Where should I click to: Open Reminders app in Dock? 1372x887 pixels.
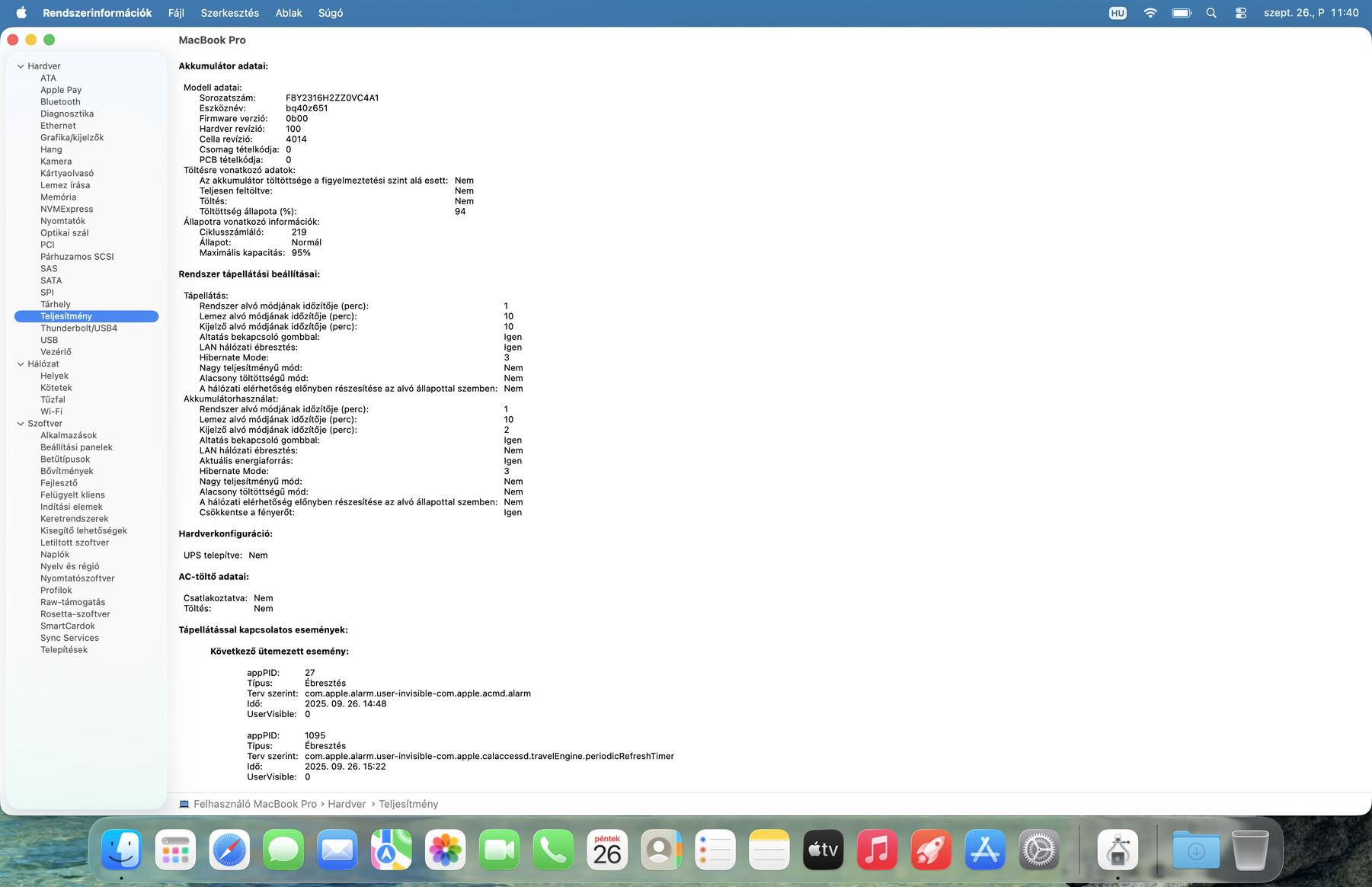pos(715,850)
